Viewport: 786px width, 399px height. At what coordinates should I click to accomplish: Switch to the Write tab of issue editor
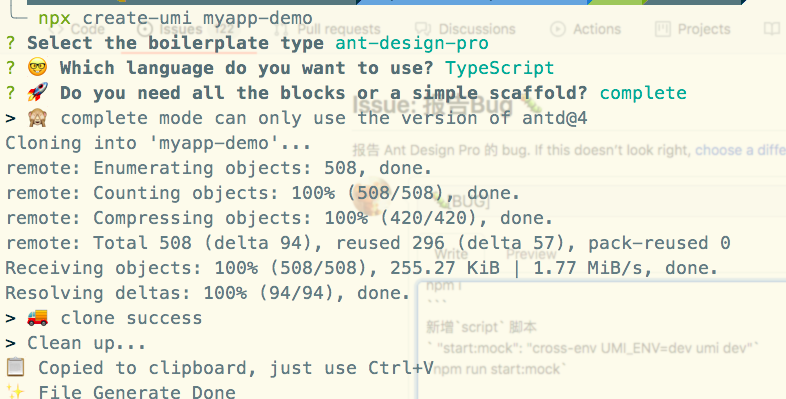(451, 254)
